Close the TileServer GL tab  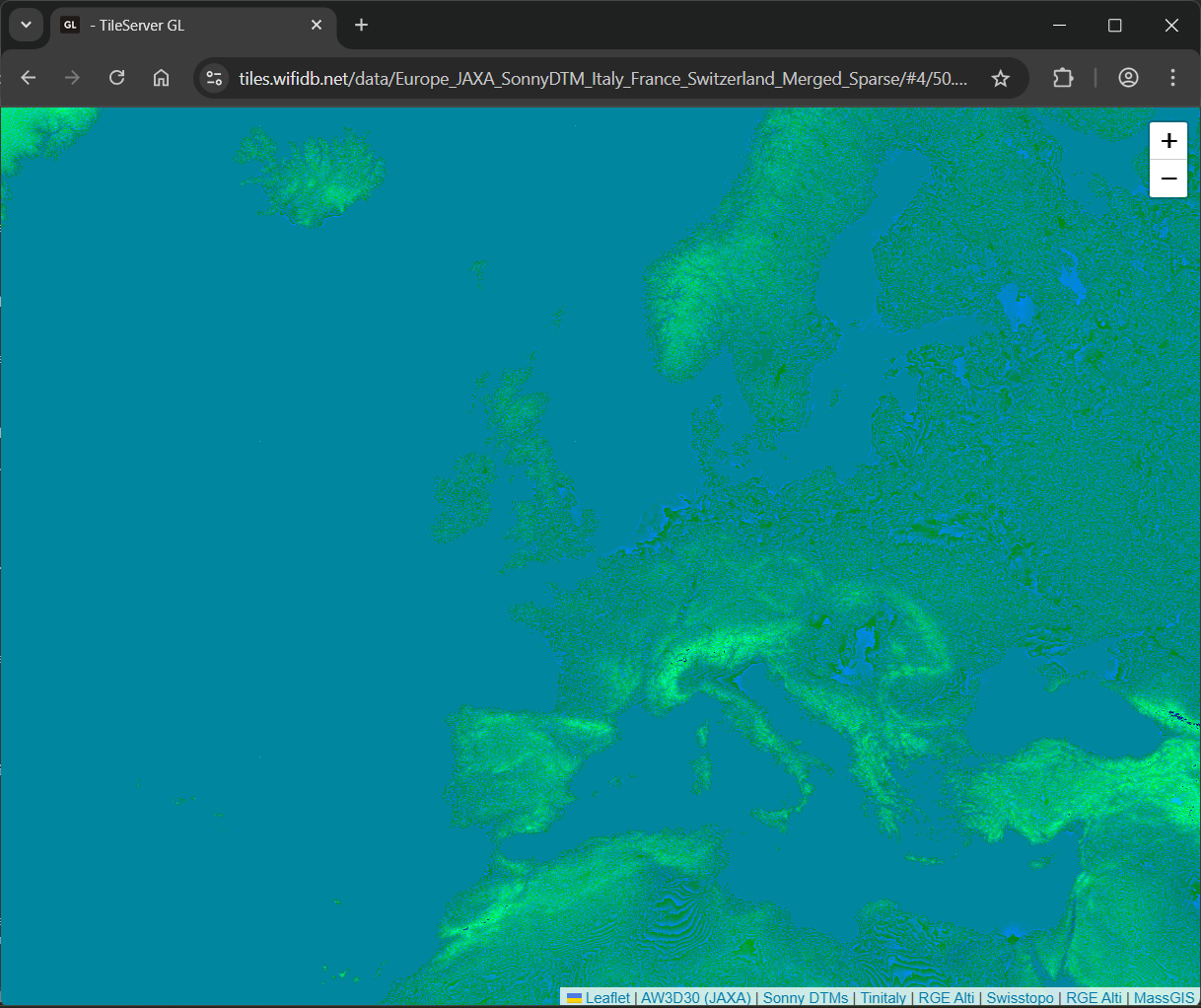point(317,25)
